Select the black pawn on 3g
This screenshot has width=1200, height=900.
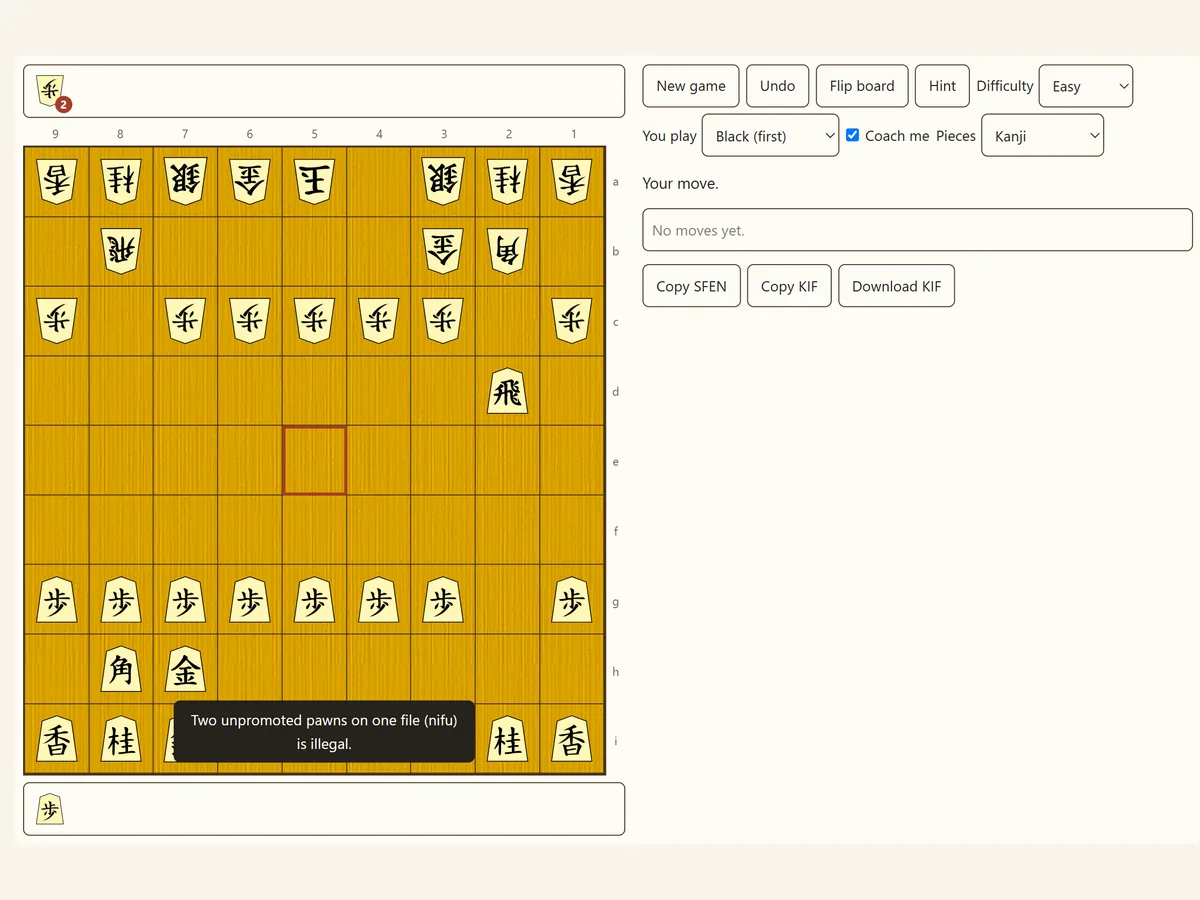click(x=443, y=600)
